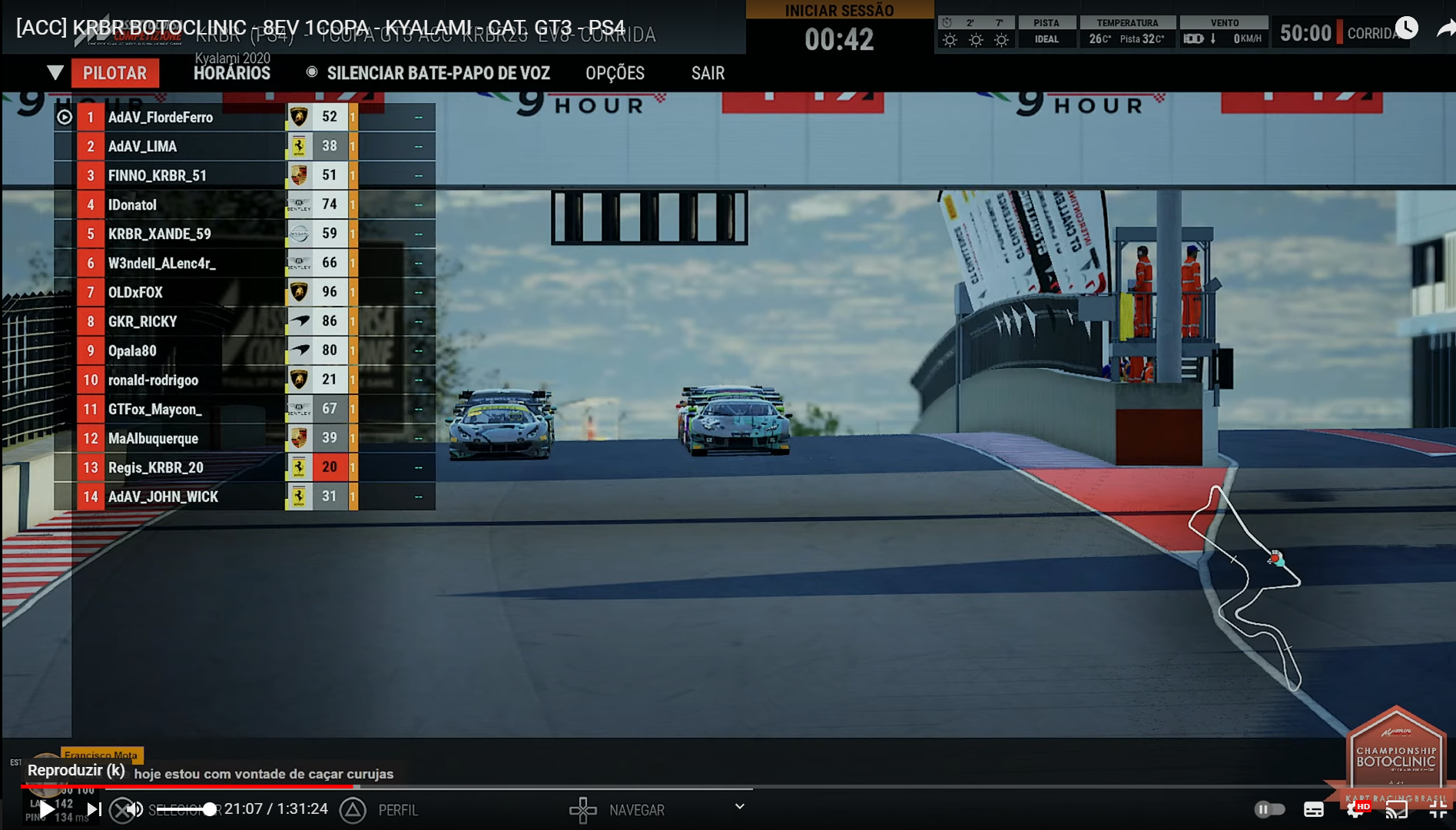Screen dimensions: 1456x830
Task: Toggle the autoplay switch
Action: (x=1269, y=809)
